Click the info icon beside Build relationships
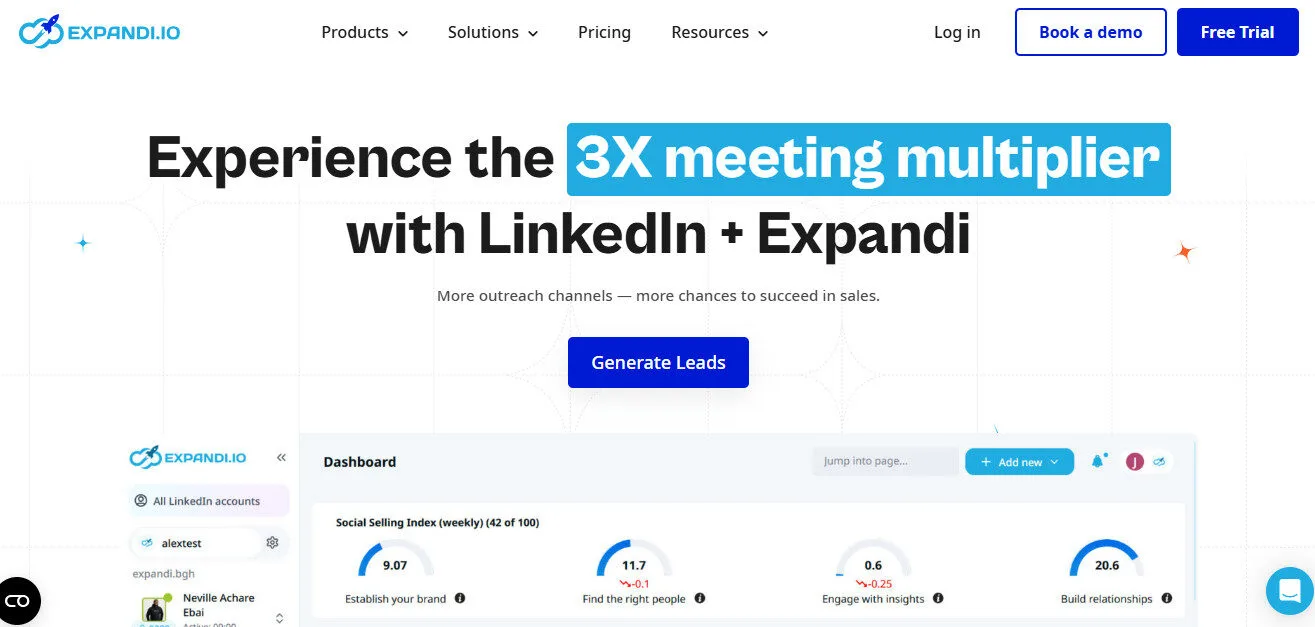 click(1167, 598)
